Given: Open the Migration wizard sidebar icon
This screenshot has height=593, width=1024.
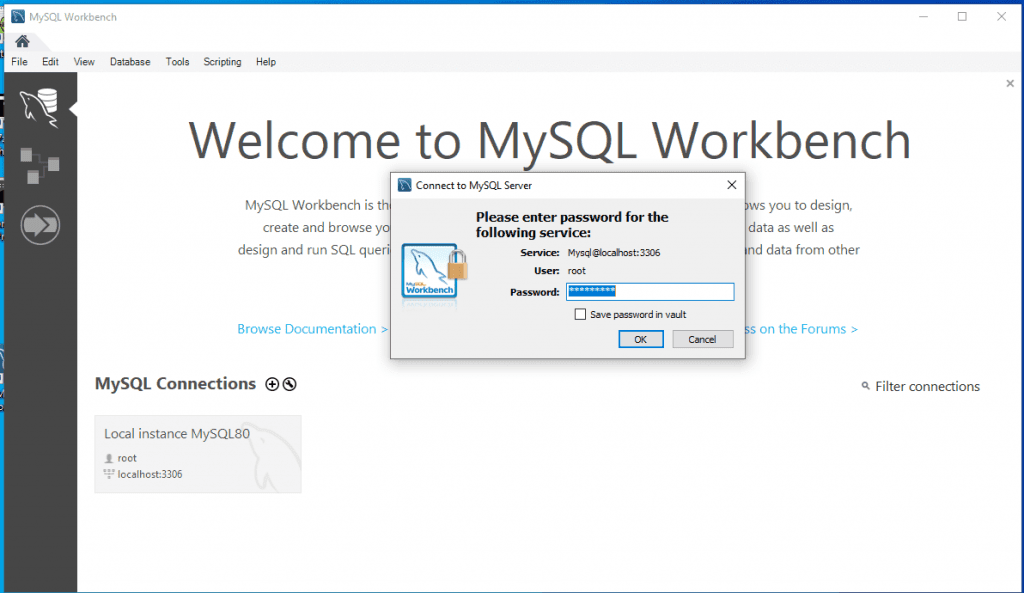Looking at the screenshot, I should point(40,225).
